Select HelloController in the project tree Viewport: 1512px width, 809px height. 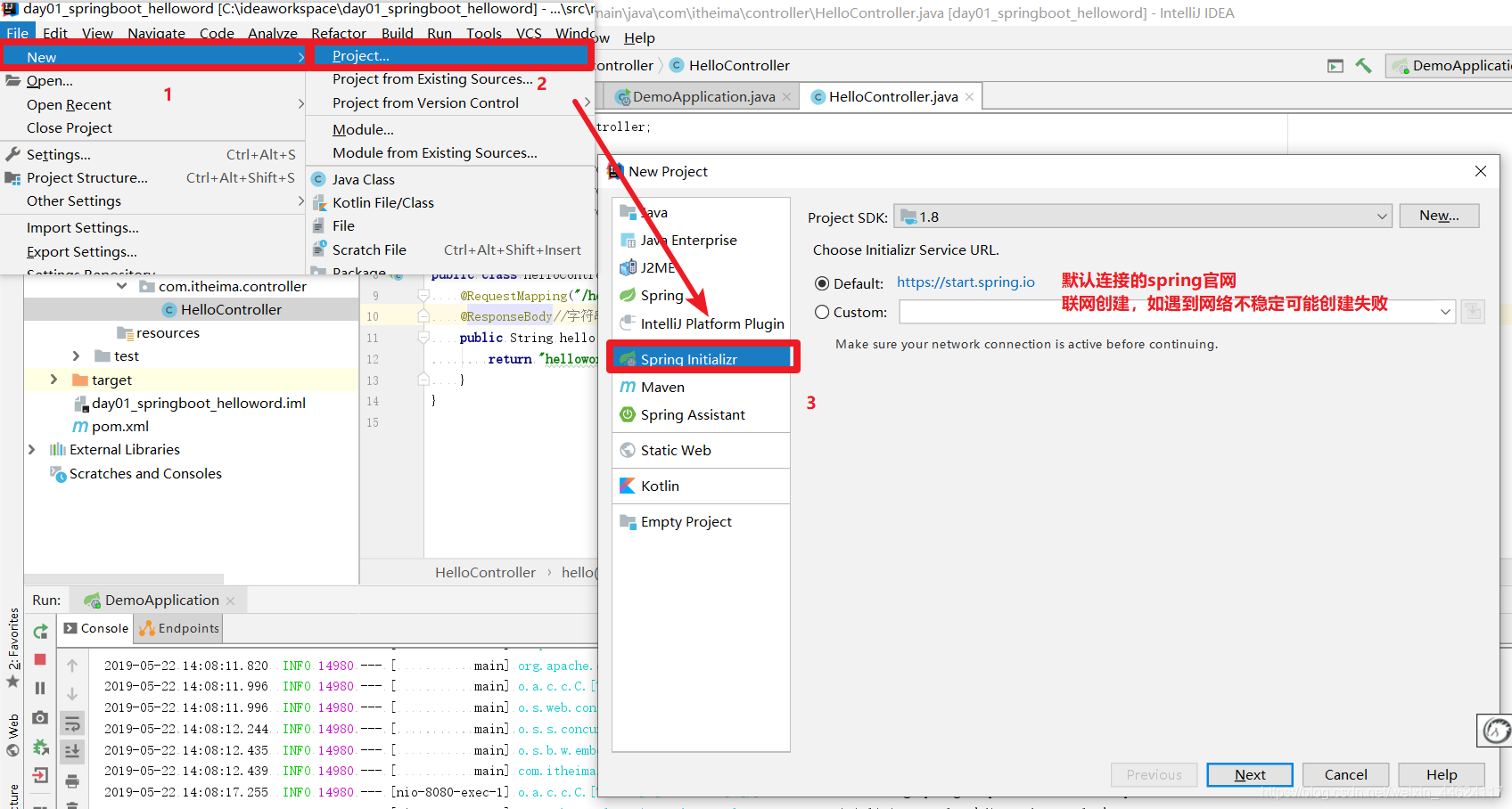[231, 309]
